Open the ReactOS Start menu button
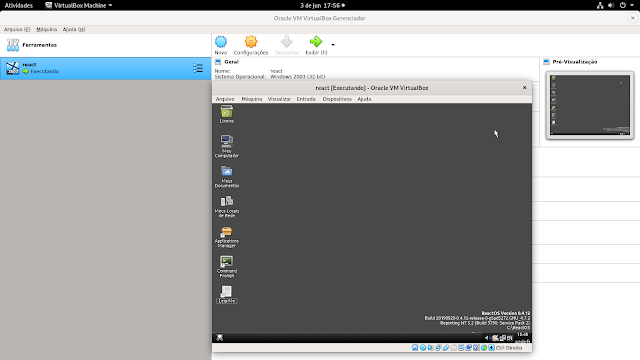This screenshot has height=360, width=640. pos(220,338)
